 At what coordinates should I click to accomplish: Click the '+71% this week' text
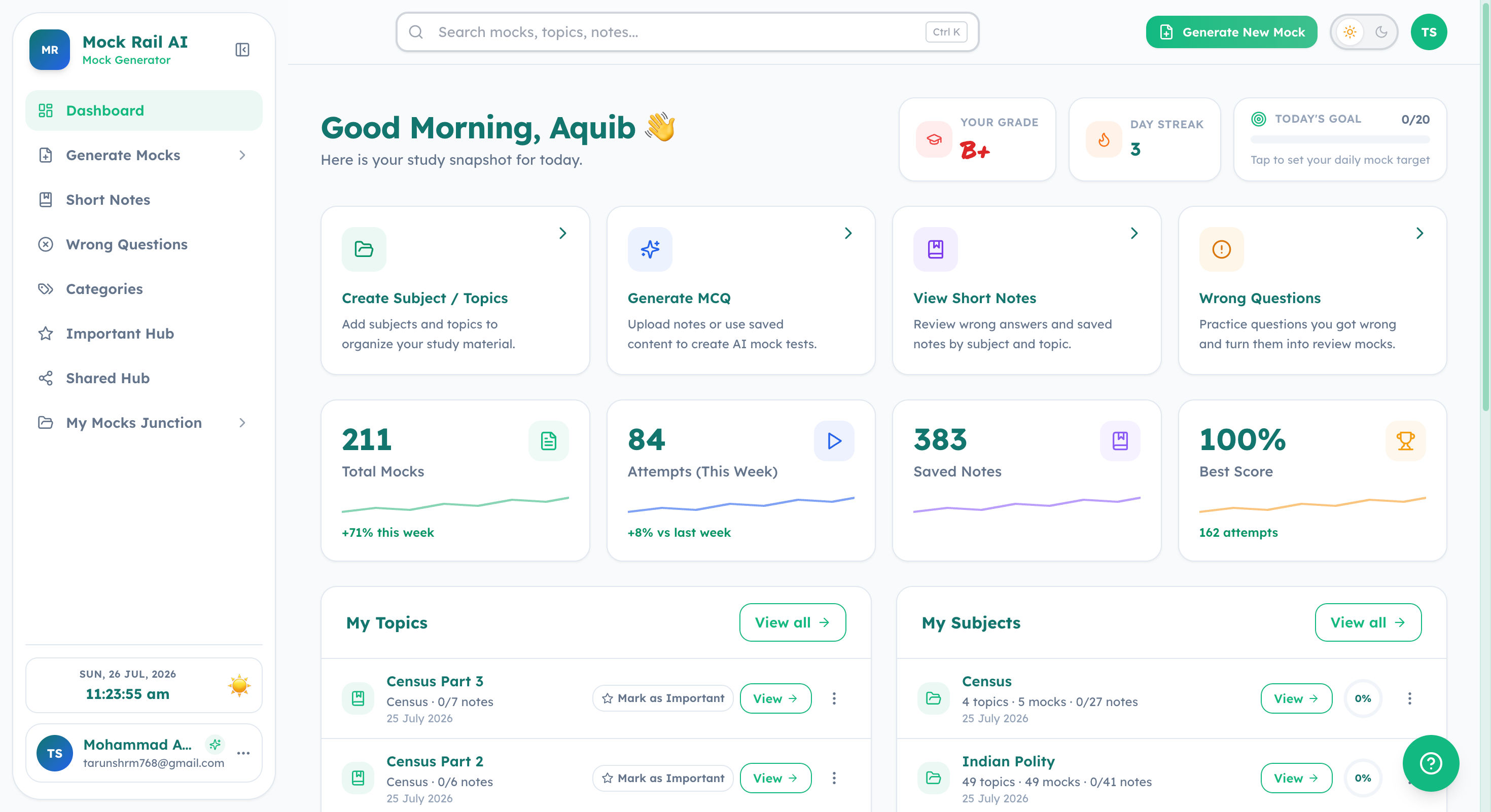point(387,532)
